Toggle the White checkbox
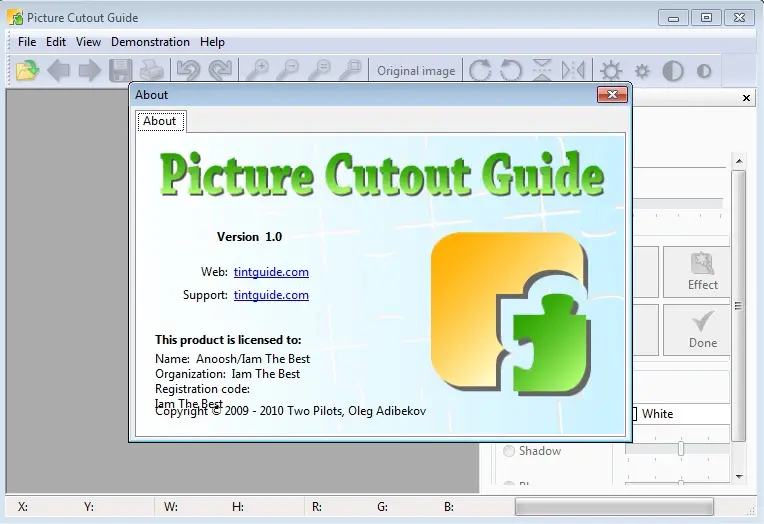The width and height of the screenshot is (764, 524). click(634, 414)
